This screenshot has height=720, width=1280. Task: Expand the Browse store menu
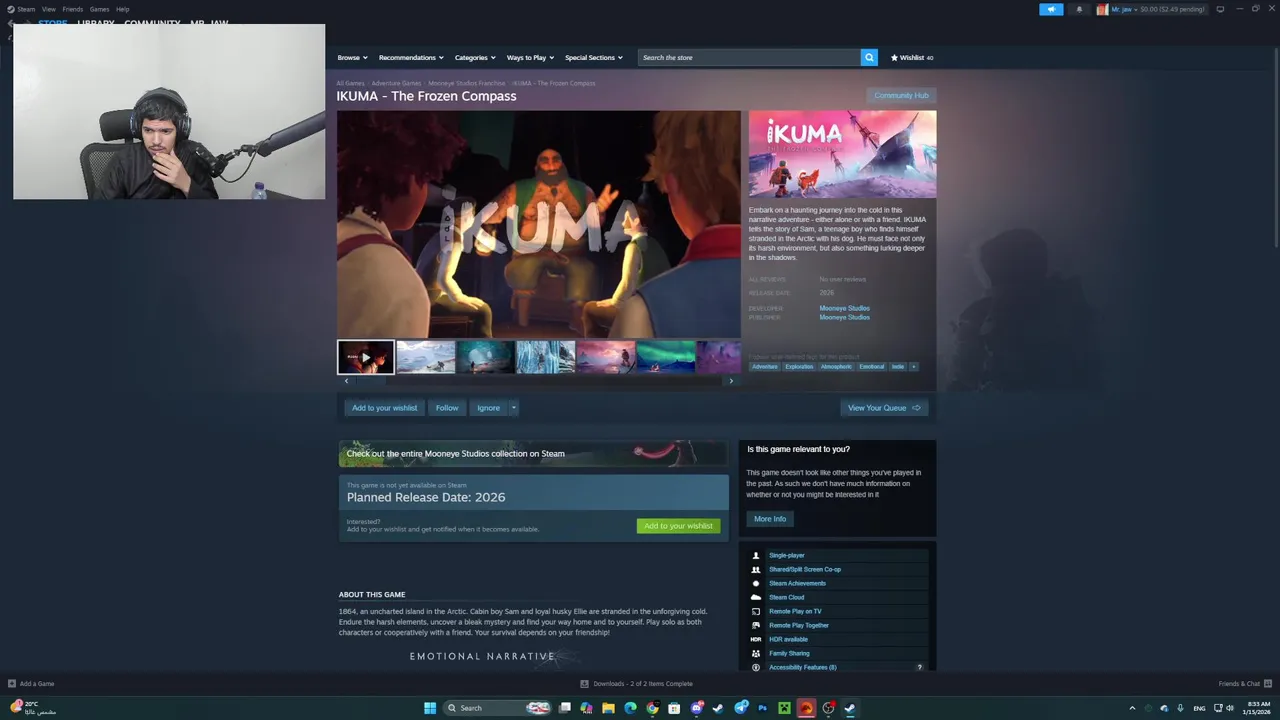(x=352, y=57)
